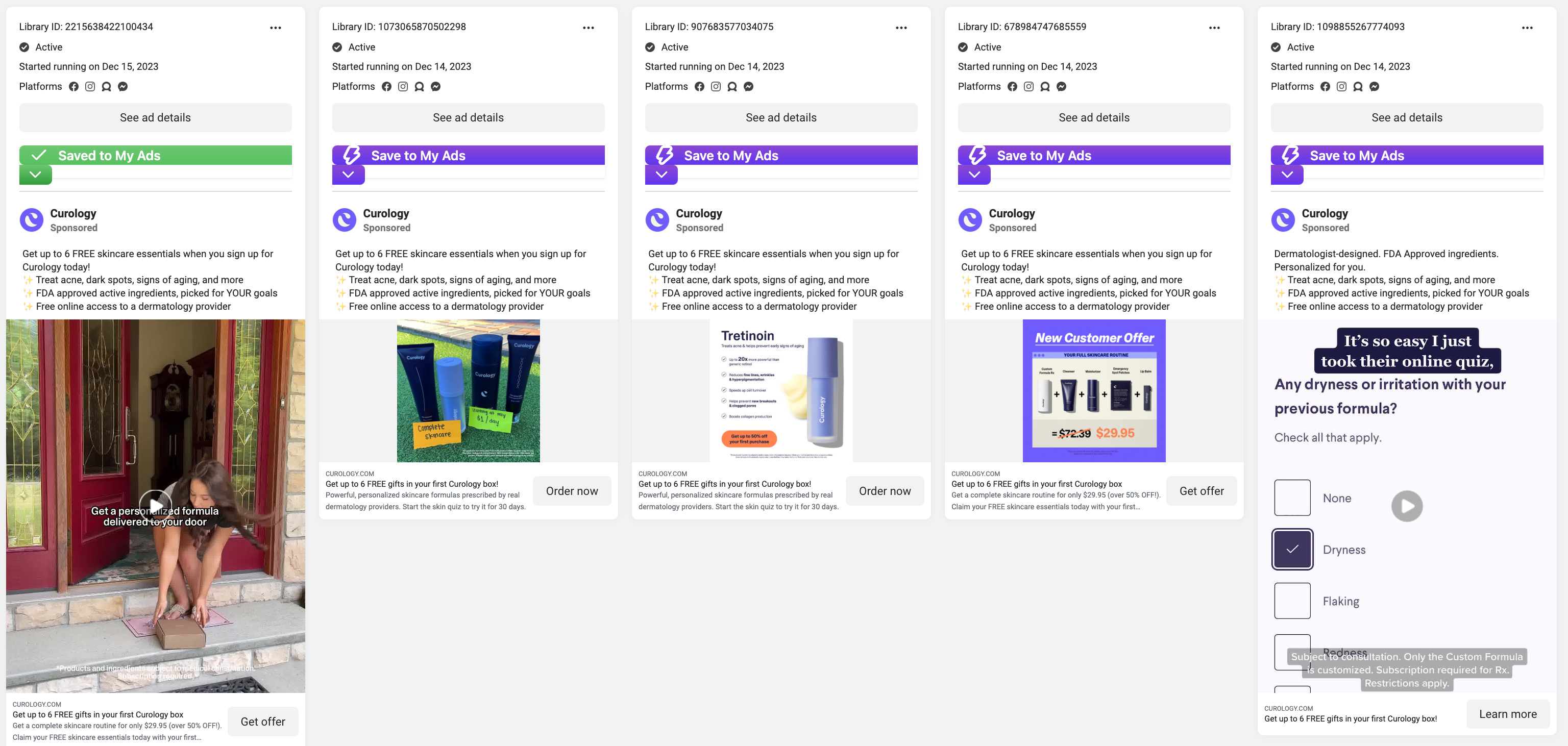This screenshot has height=746, width=1568.
Task: Play the online quiz video ad
Action: [x=1407, y=506]
